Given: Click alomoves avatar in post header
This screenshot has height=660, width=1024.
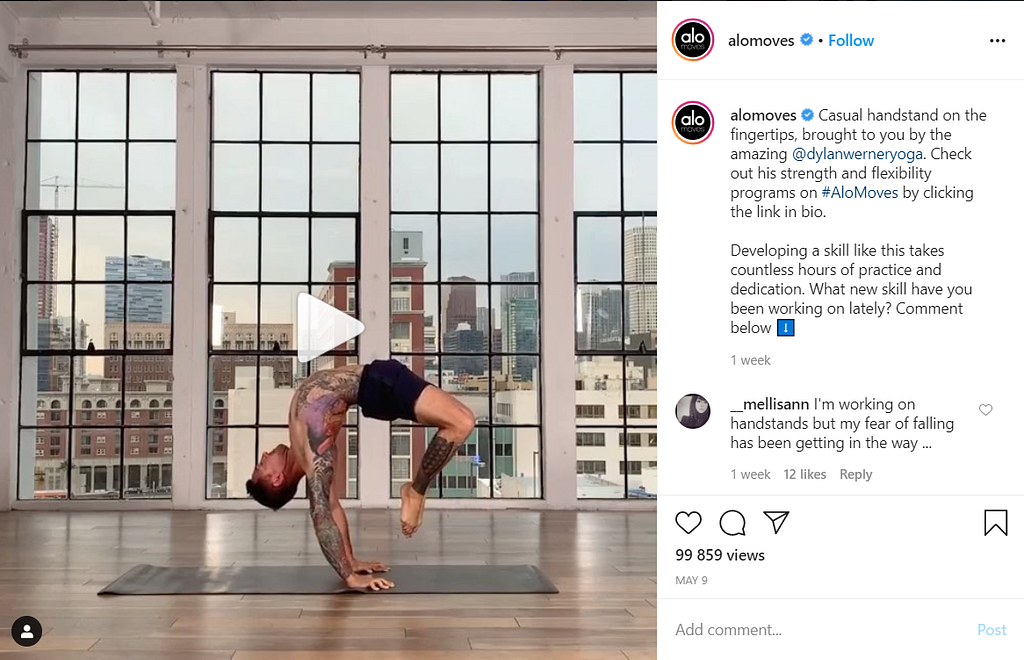Looking at the screenshot, I should pyautogui.click(x=693, y=40).
